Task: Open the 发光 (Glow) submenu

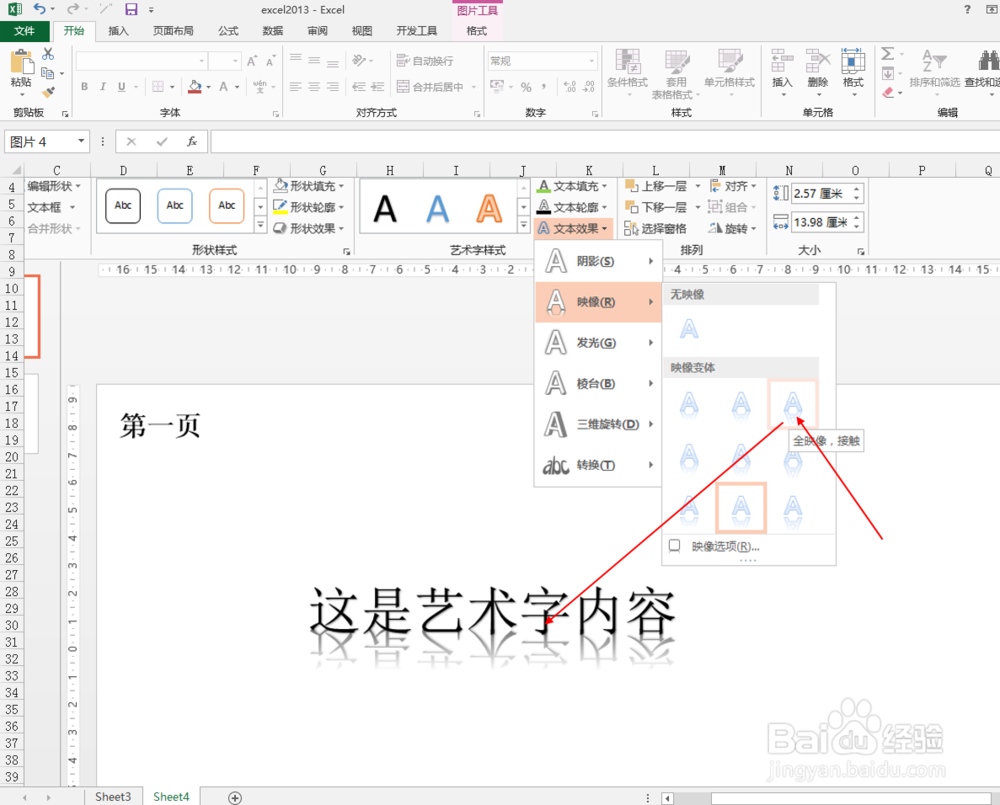Action: (595, 342)
